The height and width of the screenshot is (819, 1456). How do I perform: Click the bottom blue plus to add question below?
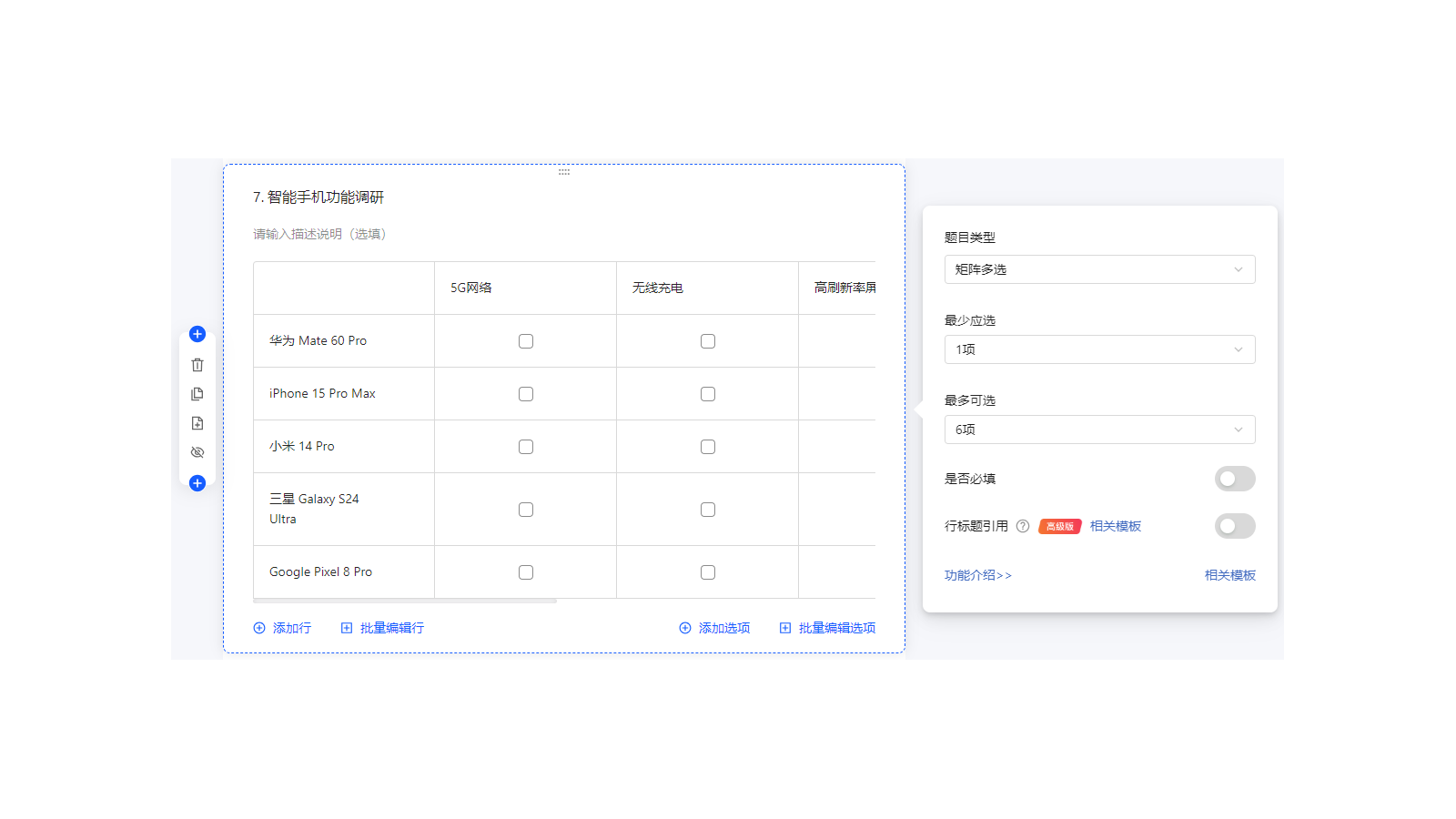pyautogui.click(x=197, y=483)
